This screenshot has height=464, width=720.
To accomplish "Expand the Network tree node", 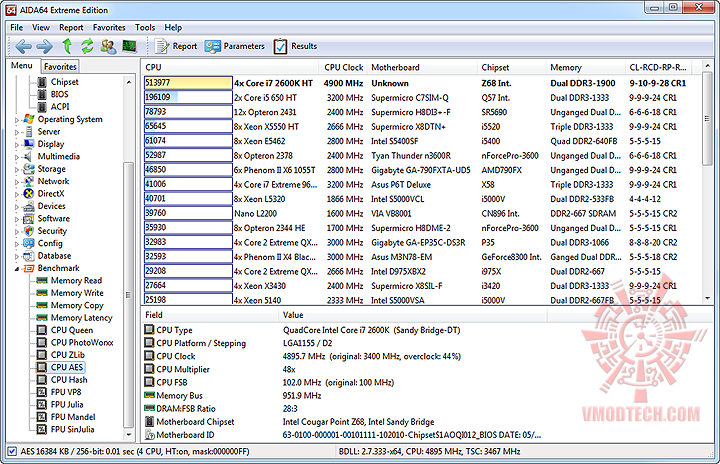I will (17, 182).
